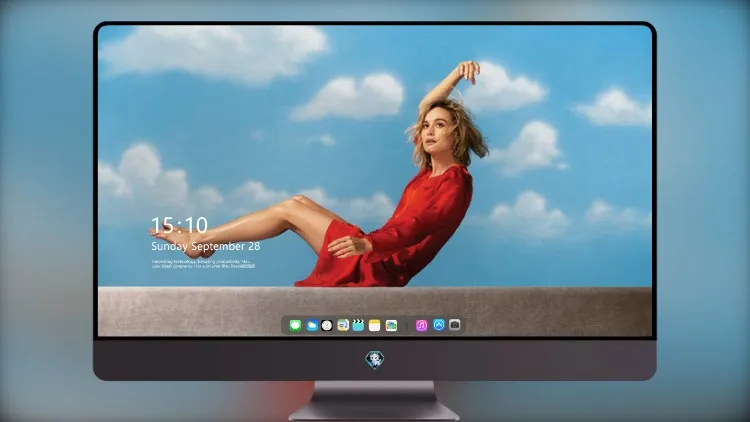Open the Photos gallery app in the dock
Image resolution: width=750 pixels, height=422 pixels.
coord(391,326)
